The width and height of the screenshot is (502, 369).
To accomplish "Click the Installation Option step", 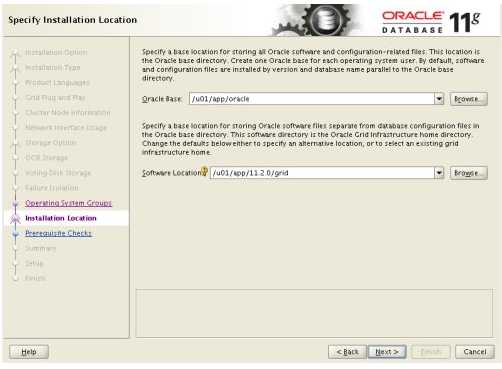I will click(56, 52).
